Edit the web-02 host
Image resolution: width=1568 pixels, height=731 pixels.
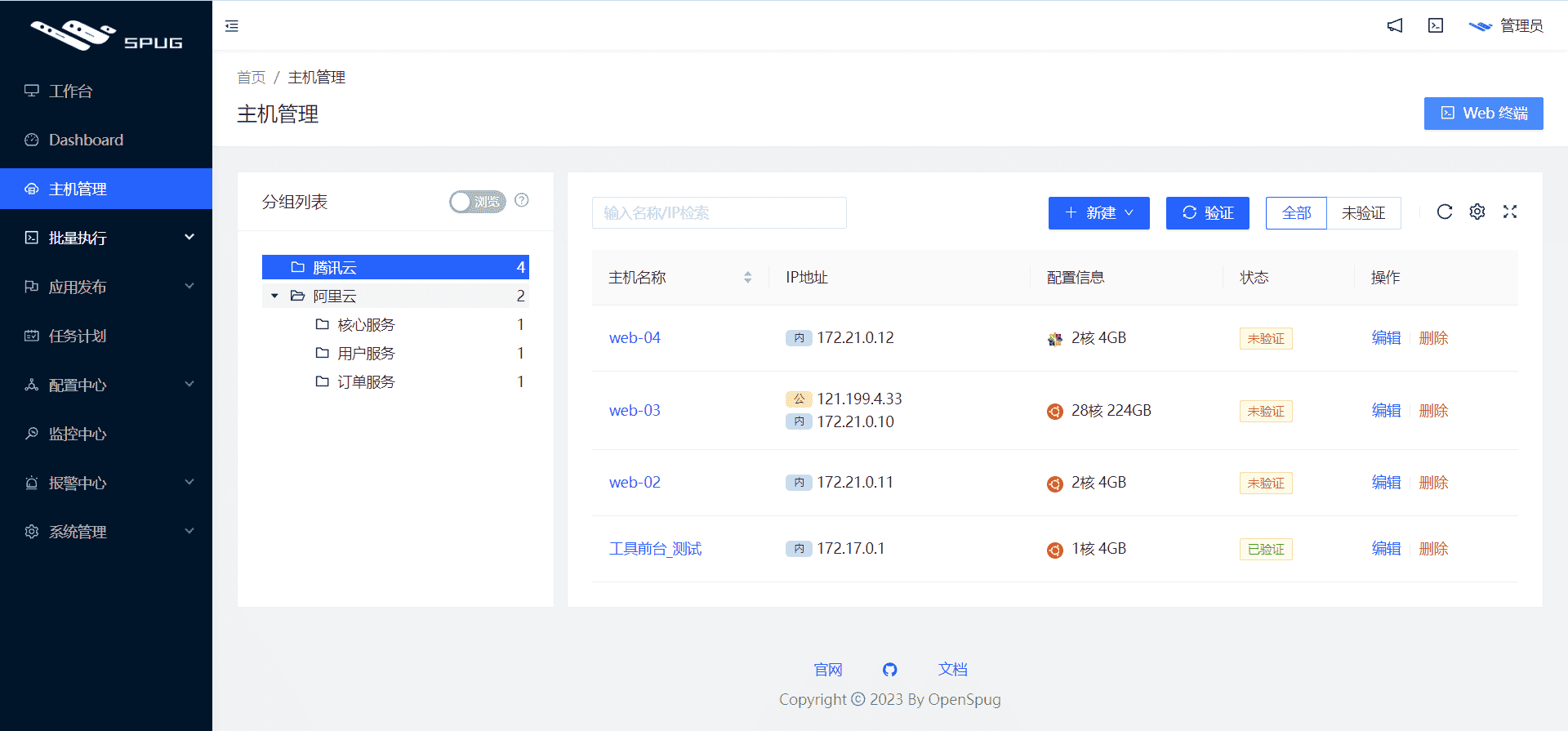pyautogui.click(x=1386, y=482)
